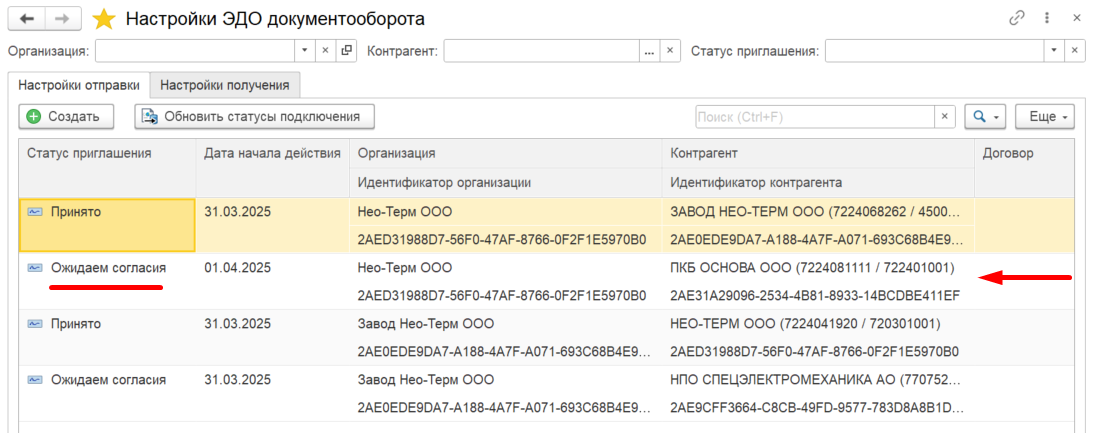This screenshot has height=433, width=1094.
Task: Click the Поиск (Ctrl+F) search field
Action: click(815, 117)
